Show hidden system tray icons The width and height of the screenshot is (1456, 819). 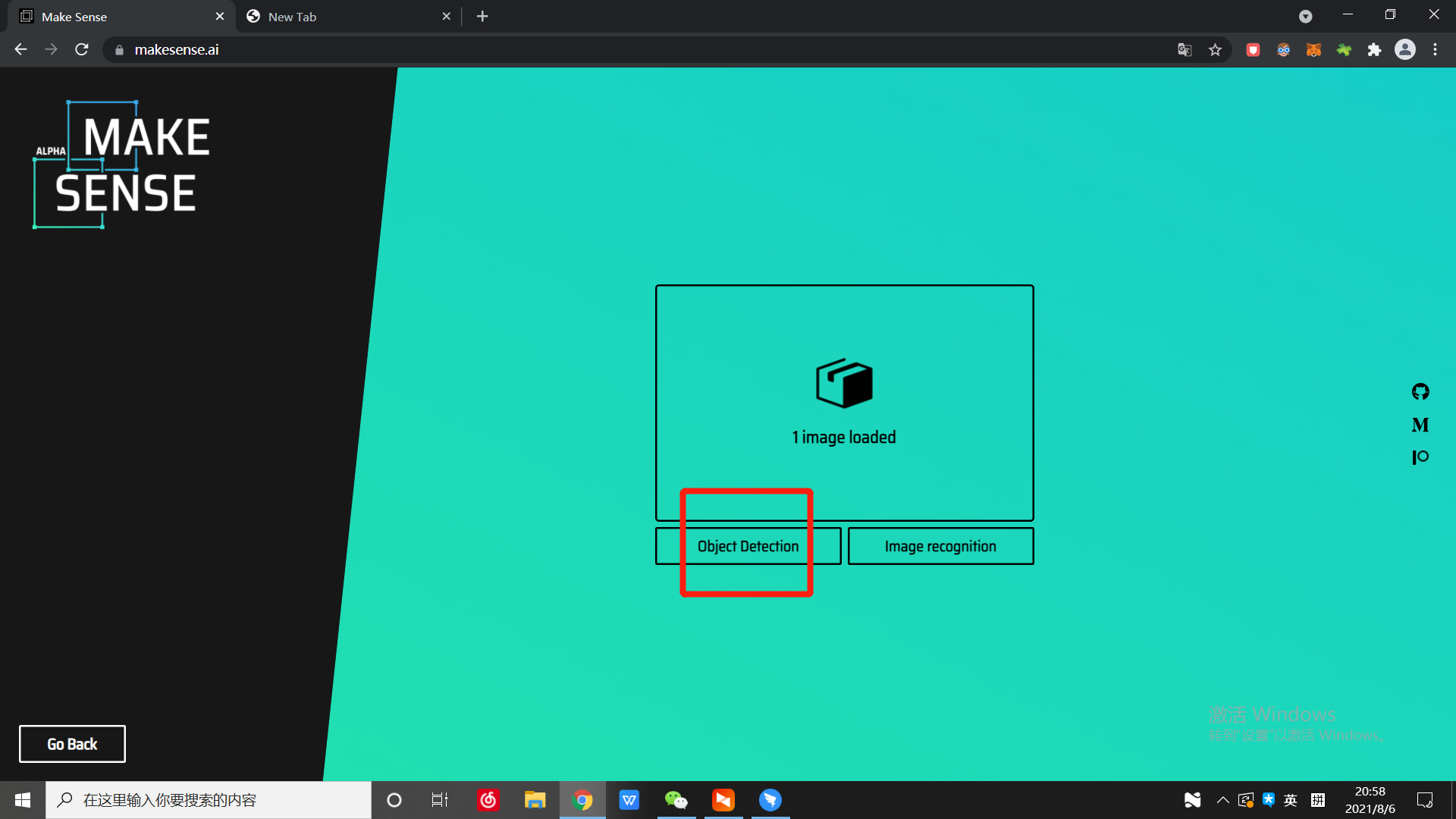pyautogui.click(x=1222, y=800)
